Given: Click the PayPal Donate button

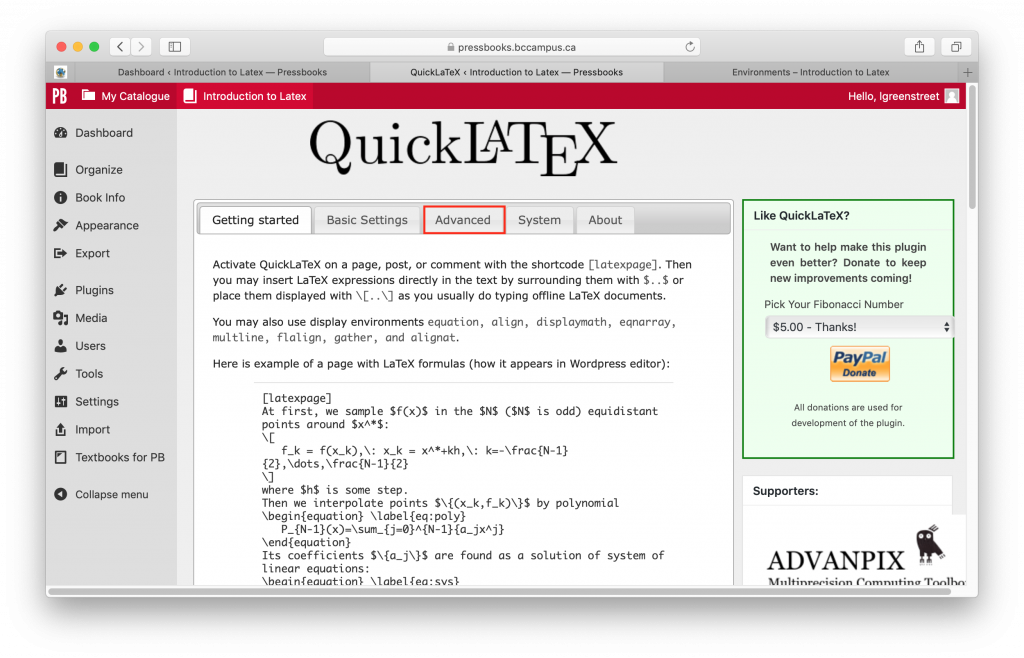Looking at the screenshot, I should click(859, 364).
